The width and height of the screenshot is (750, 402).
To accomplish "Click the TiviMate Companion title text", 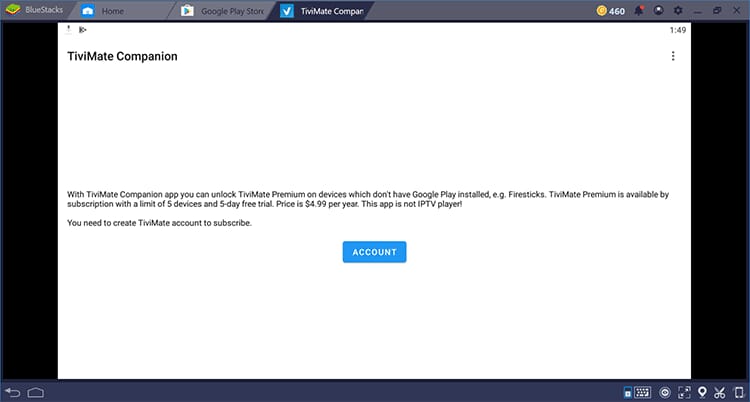I will pos(122,57).
